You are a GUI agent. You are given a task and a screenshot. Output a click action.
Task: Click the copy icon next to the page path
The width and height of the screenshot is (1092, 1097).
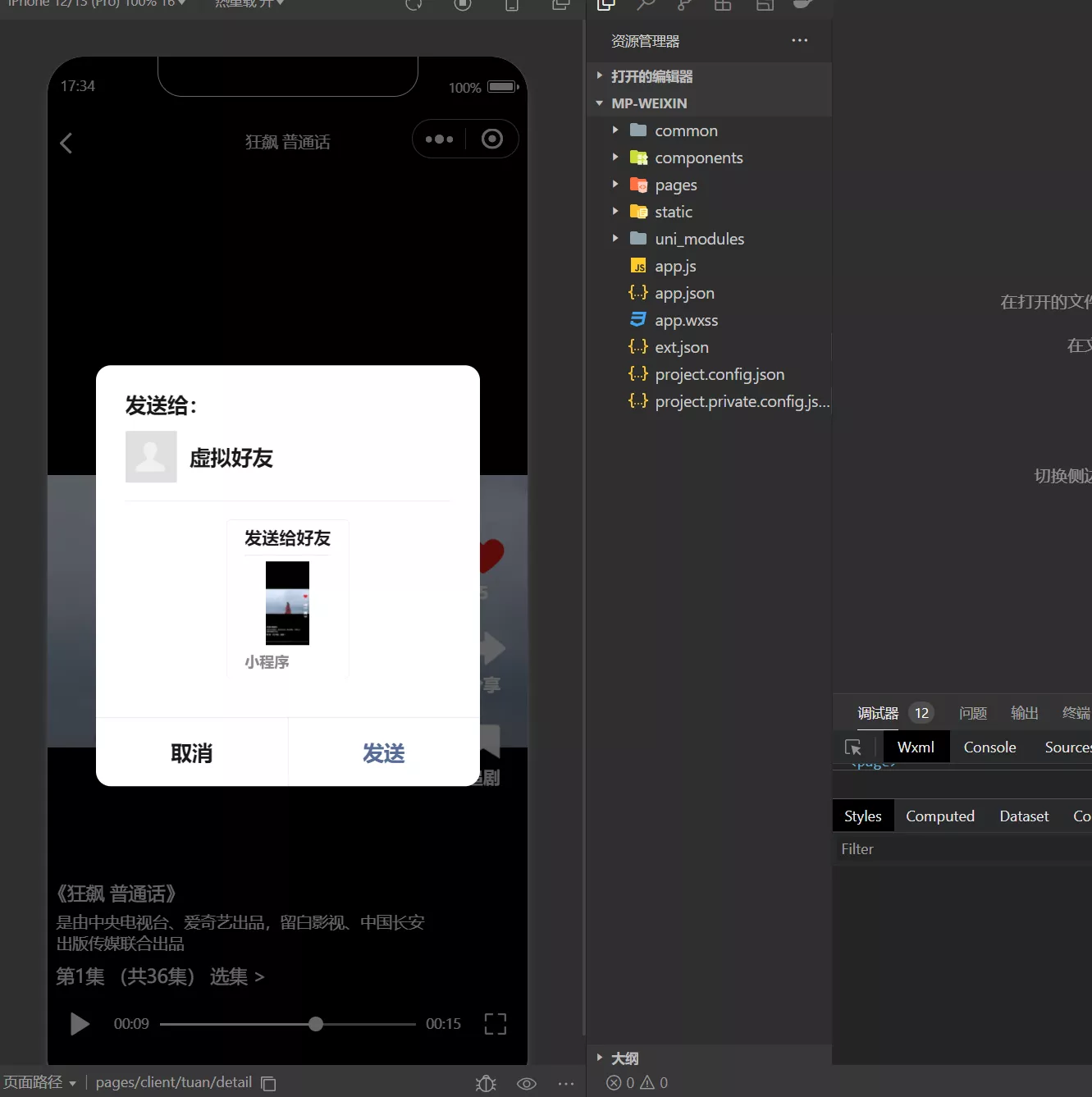(x=268, y=1083)
